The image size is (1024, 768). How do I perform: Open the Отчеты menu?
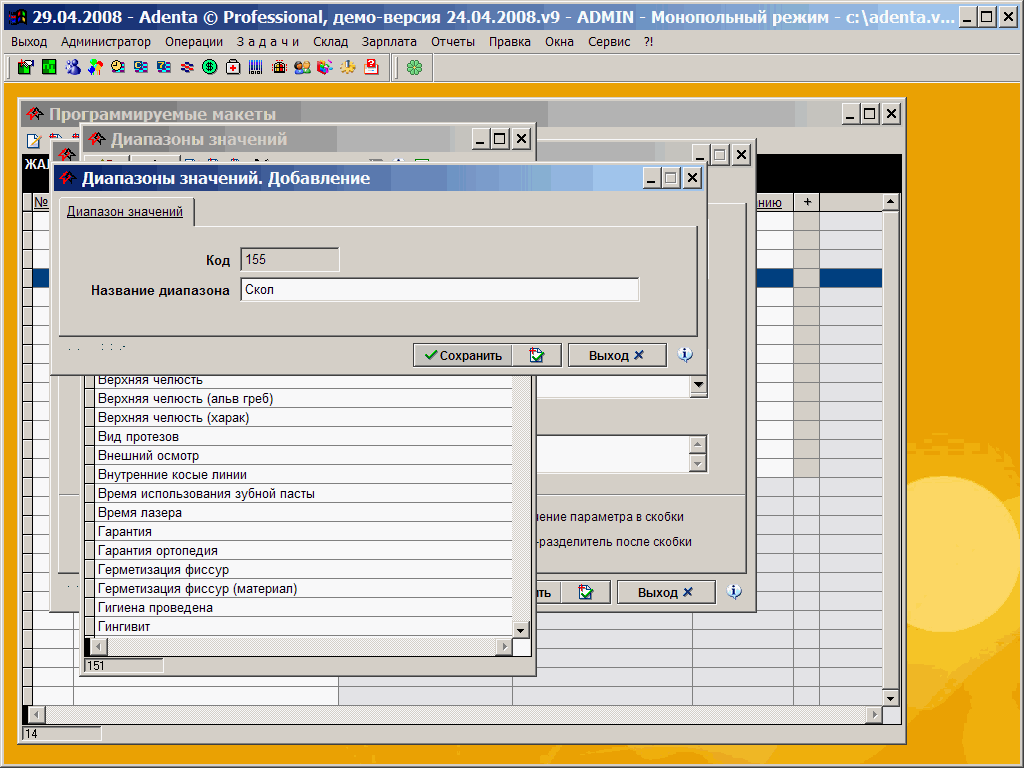pos(453,42)
